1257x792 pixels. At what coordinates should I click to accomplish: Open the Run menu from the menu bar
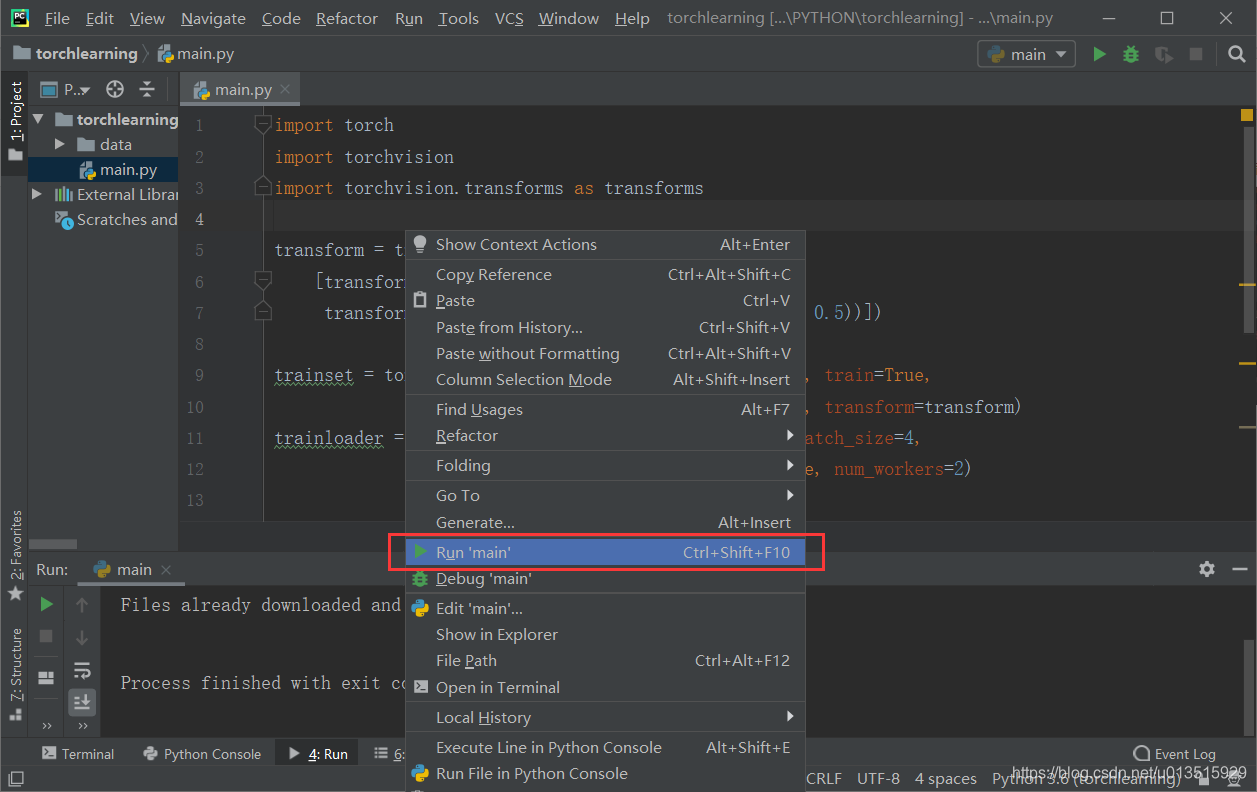(408, 18)
